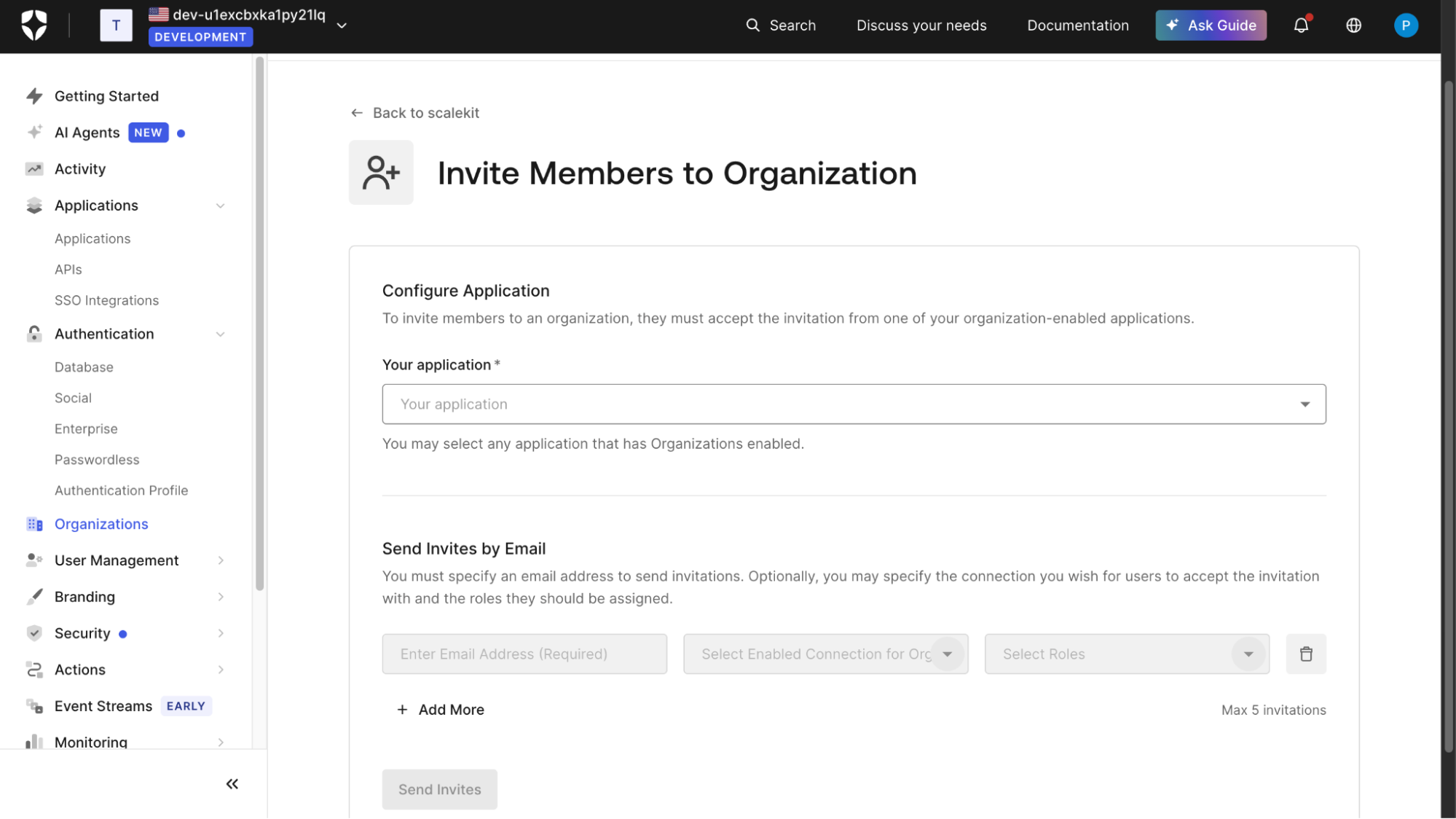Focus the Enter Email Address field
Image resolution: width=1456 pixels, height=819 pixels.
[x=524, y=654]
